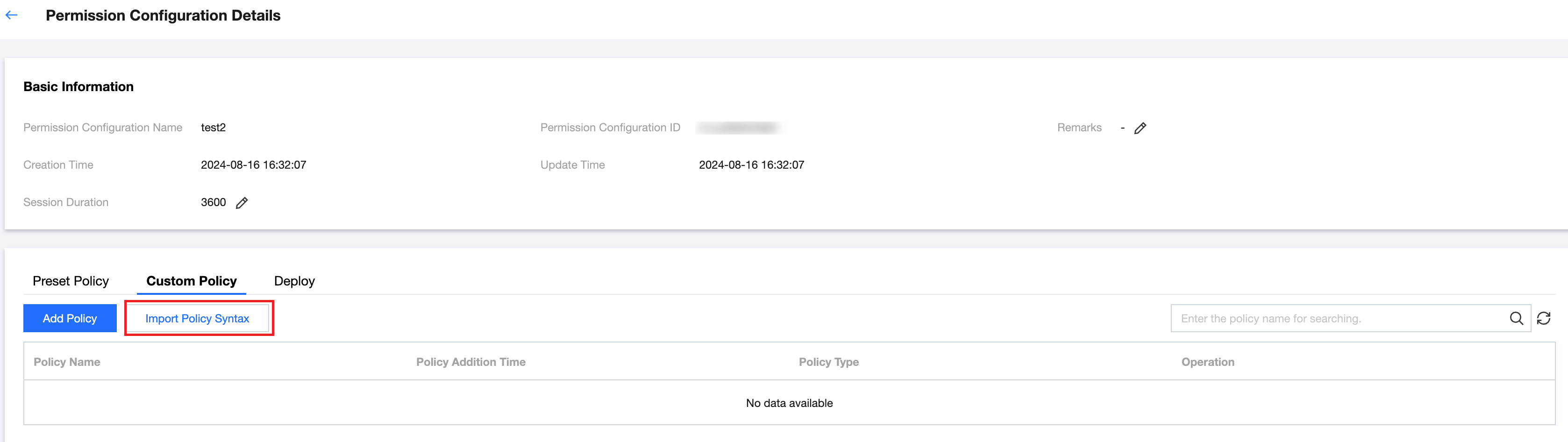
Task: Click the Operation column header
Action: pyautogui.click(x=1208, y=362)
